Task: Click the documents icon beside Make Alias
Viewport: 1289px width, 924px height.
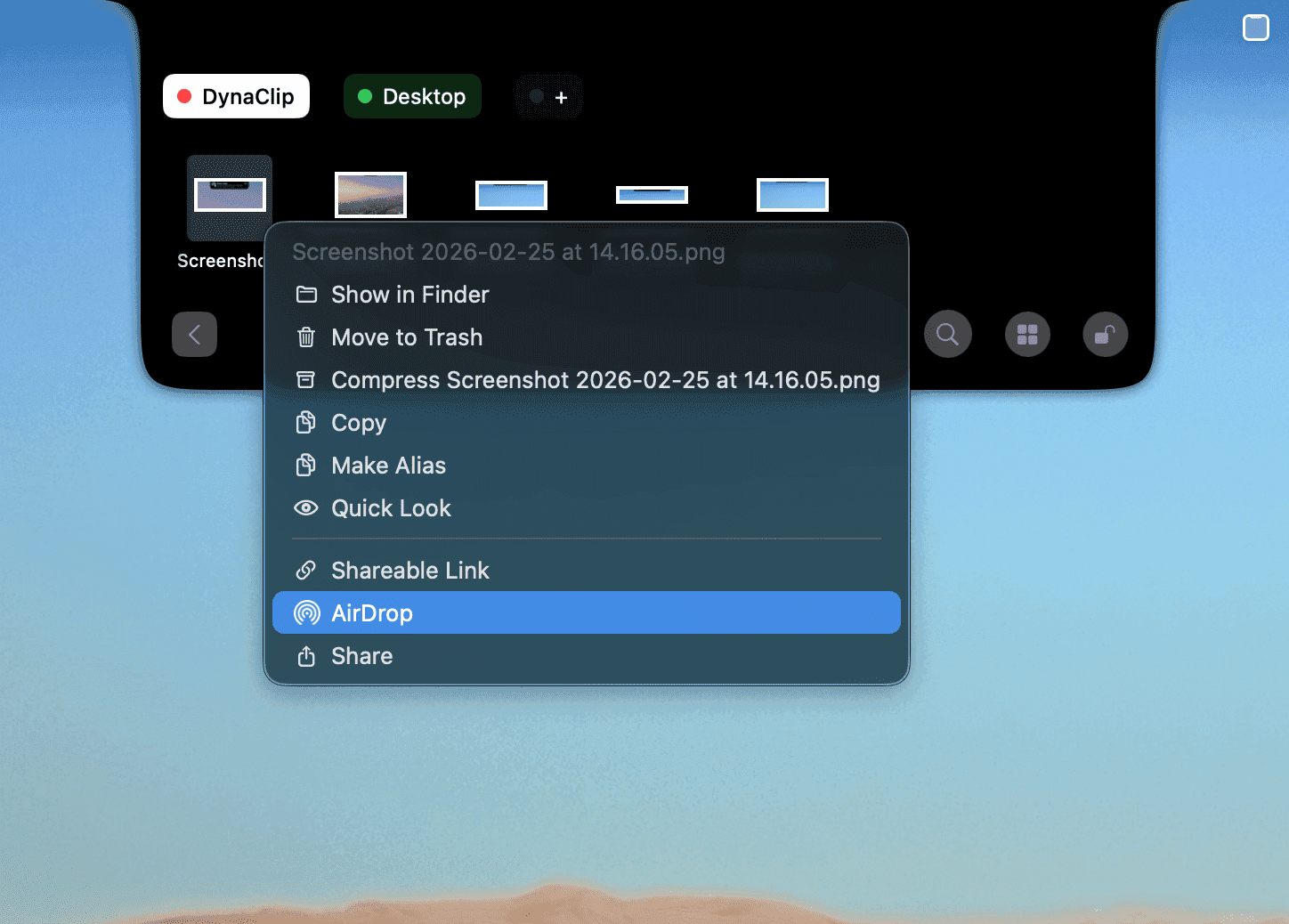Action: click(306, 465)
